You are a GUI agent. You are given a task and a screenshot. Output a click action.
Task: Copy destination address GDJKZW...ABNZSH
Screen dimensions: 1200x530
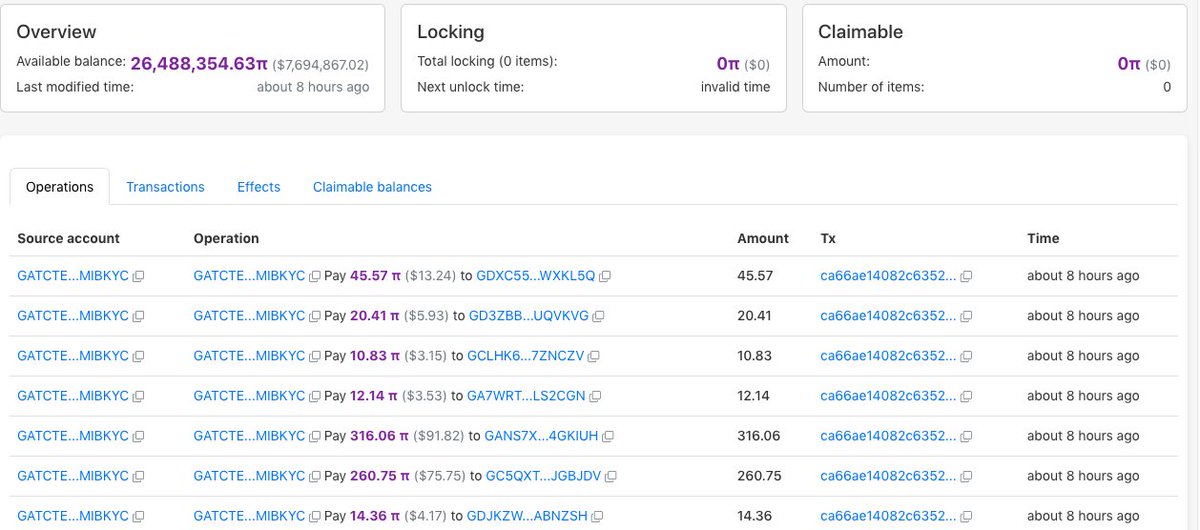tap(596, 516)
